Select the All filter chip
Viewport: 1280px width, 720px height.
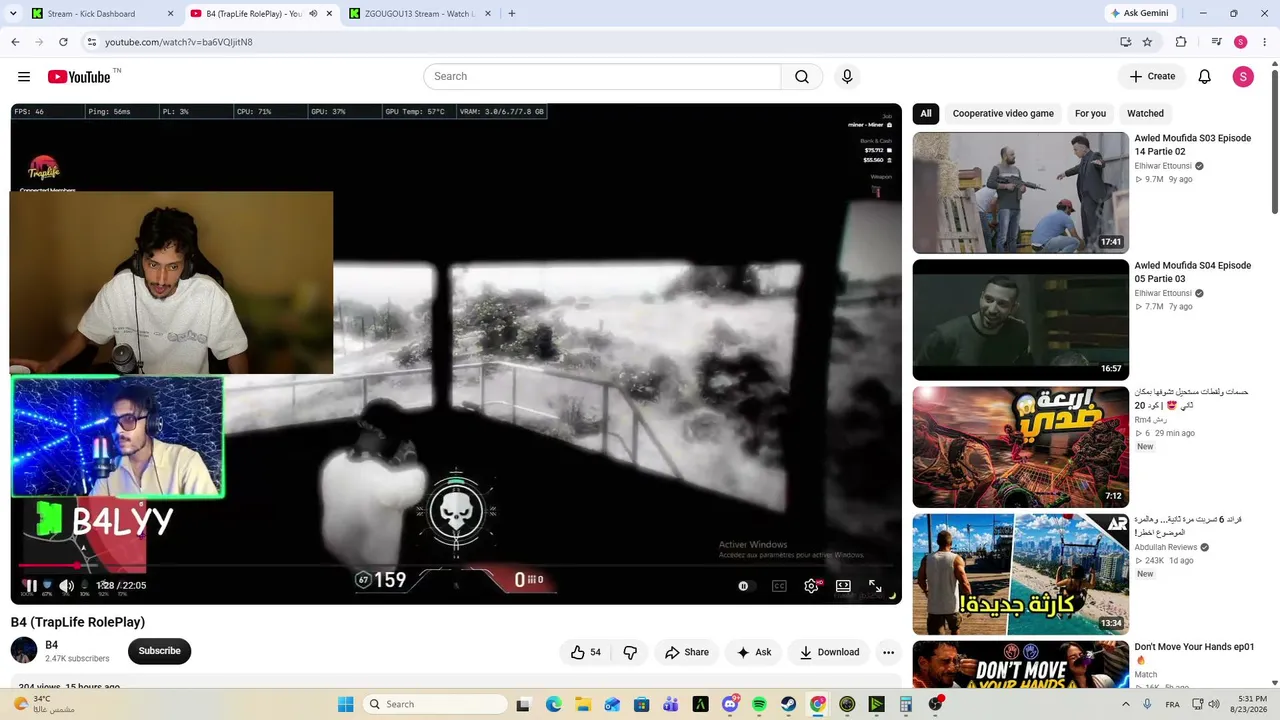click(x=926, y=114)
